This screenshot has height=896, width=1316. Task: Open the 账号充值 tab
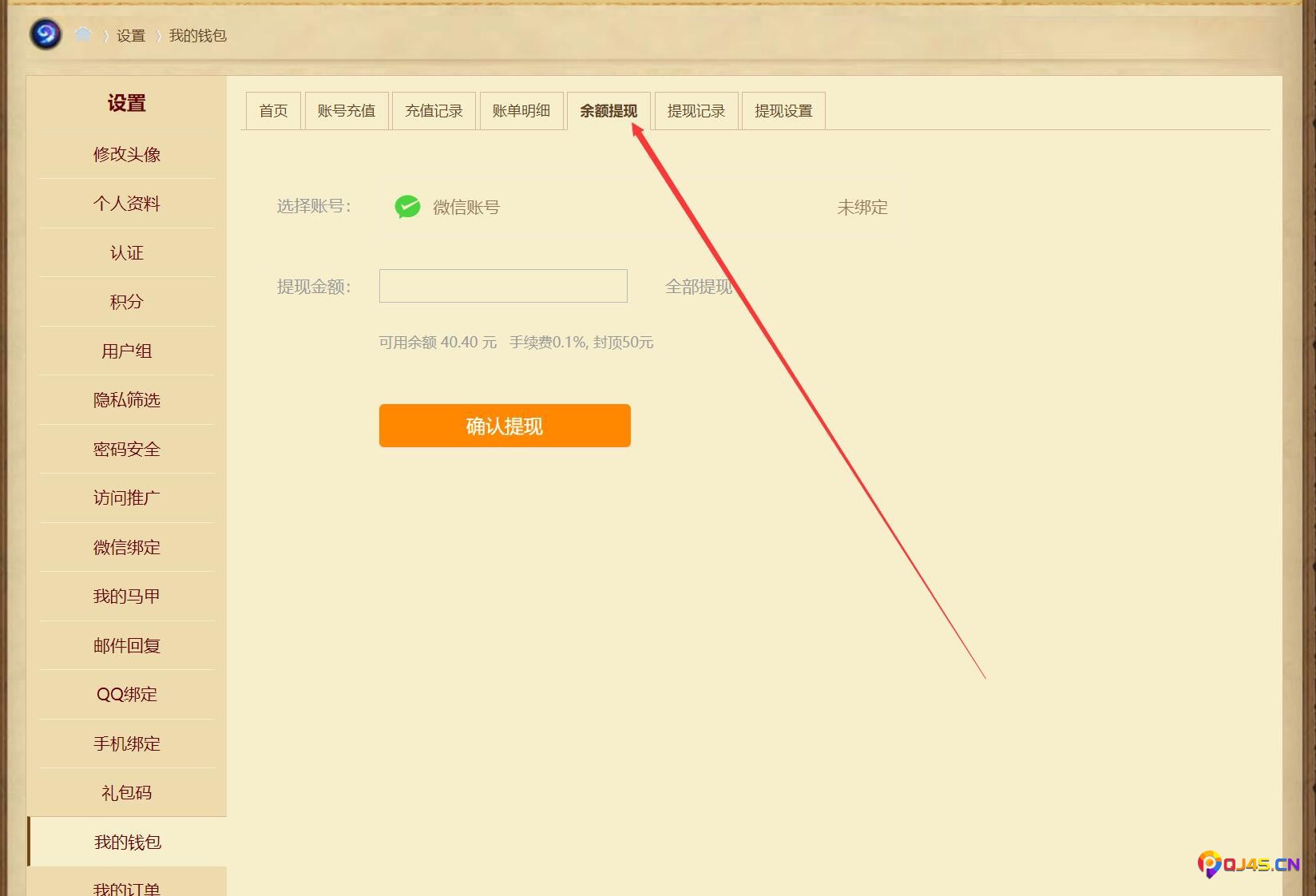pyautogui.click(x=346, y=111)
